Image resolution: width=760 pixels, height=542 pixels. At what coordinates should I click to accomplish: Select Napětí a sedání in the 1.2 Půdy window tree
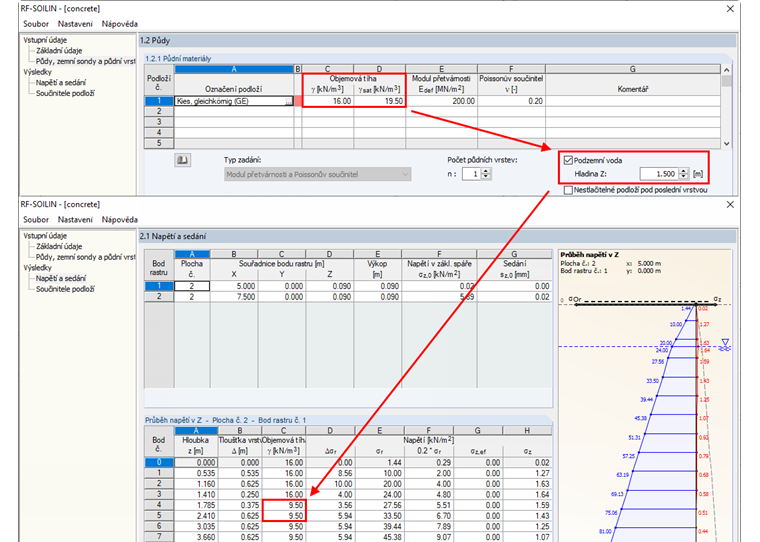coord(61,83)
